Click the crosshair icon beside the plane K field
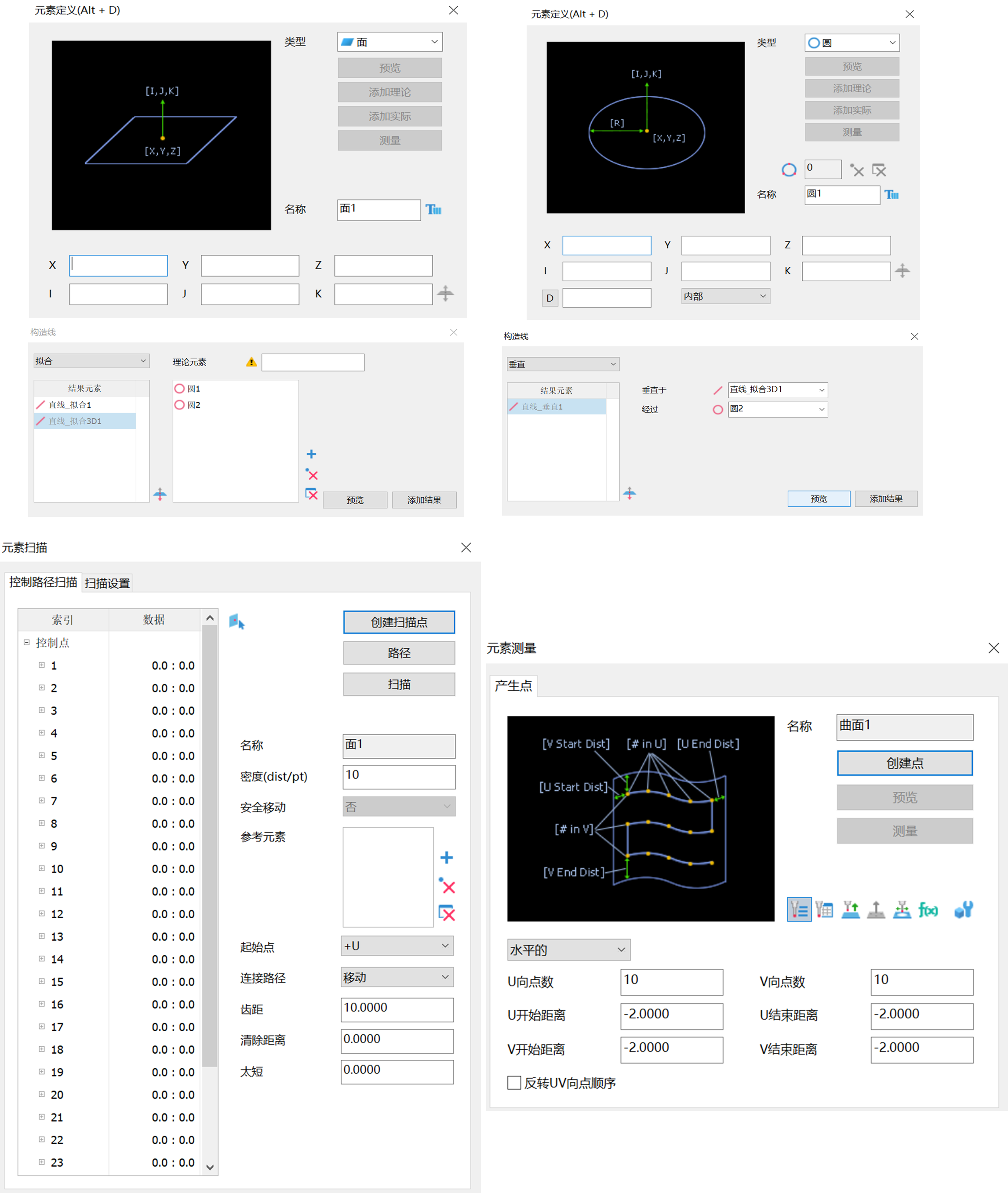Image resolution: width=1008 pixels, height=1193 pixels. coord(445,294)
